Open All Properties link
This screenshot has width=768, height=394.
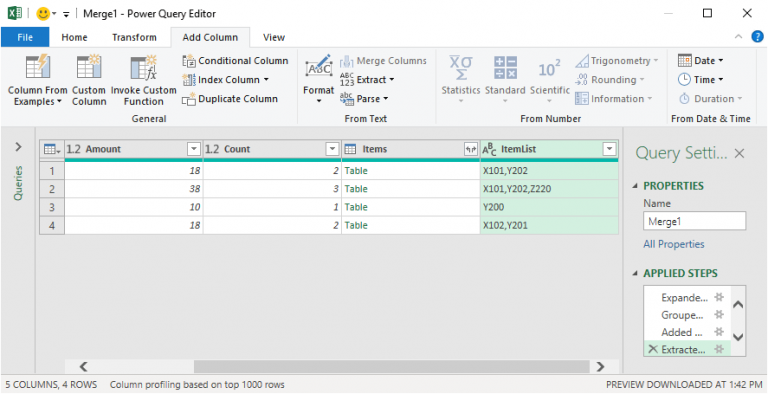673,244
